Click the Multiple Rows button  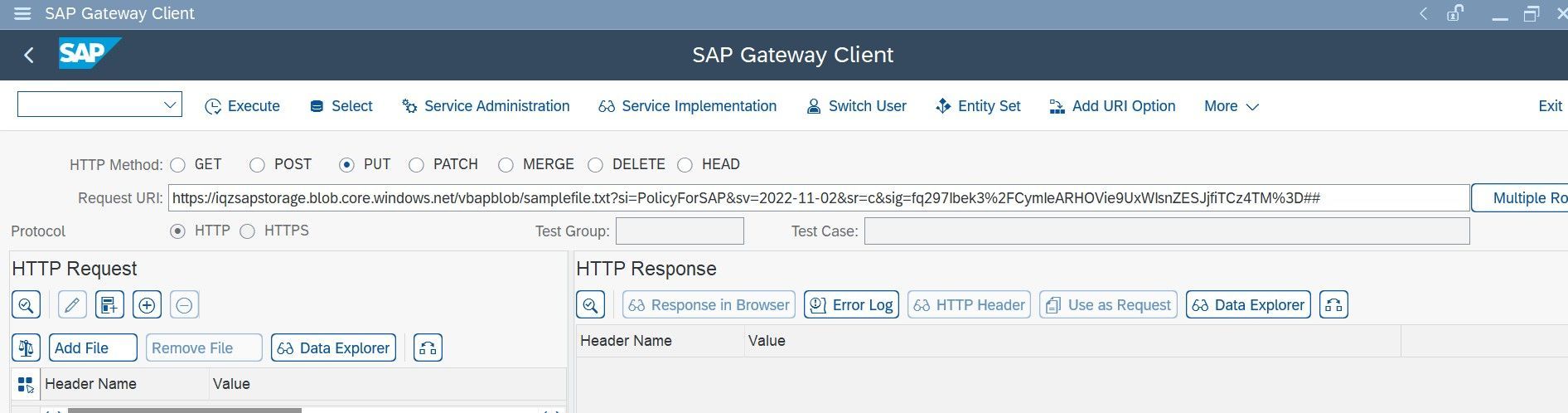[x=1522, y=198]
